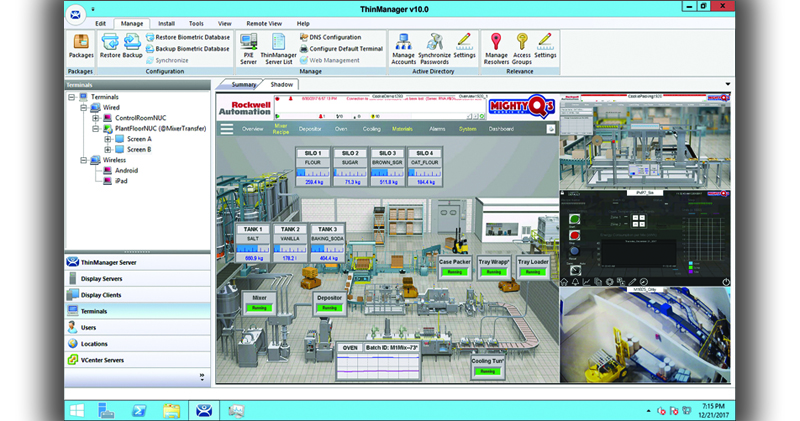This screenshot has width=800, height=421.
Task: Expand the Screen A node
Action: pyautogui.click(x=108, y=139)
